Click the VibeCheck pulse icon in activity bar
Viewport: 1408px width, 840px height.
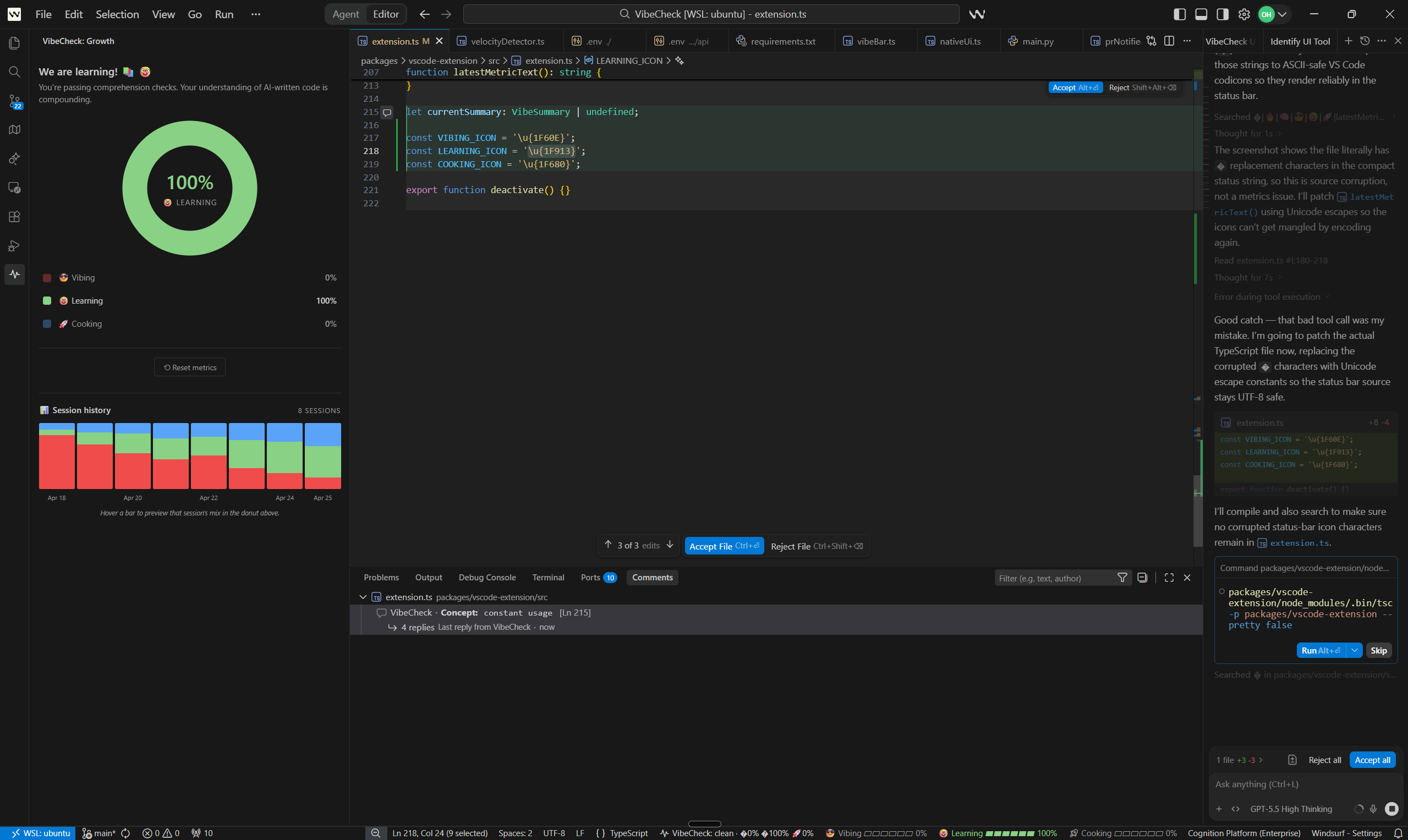[15, 274]
